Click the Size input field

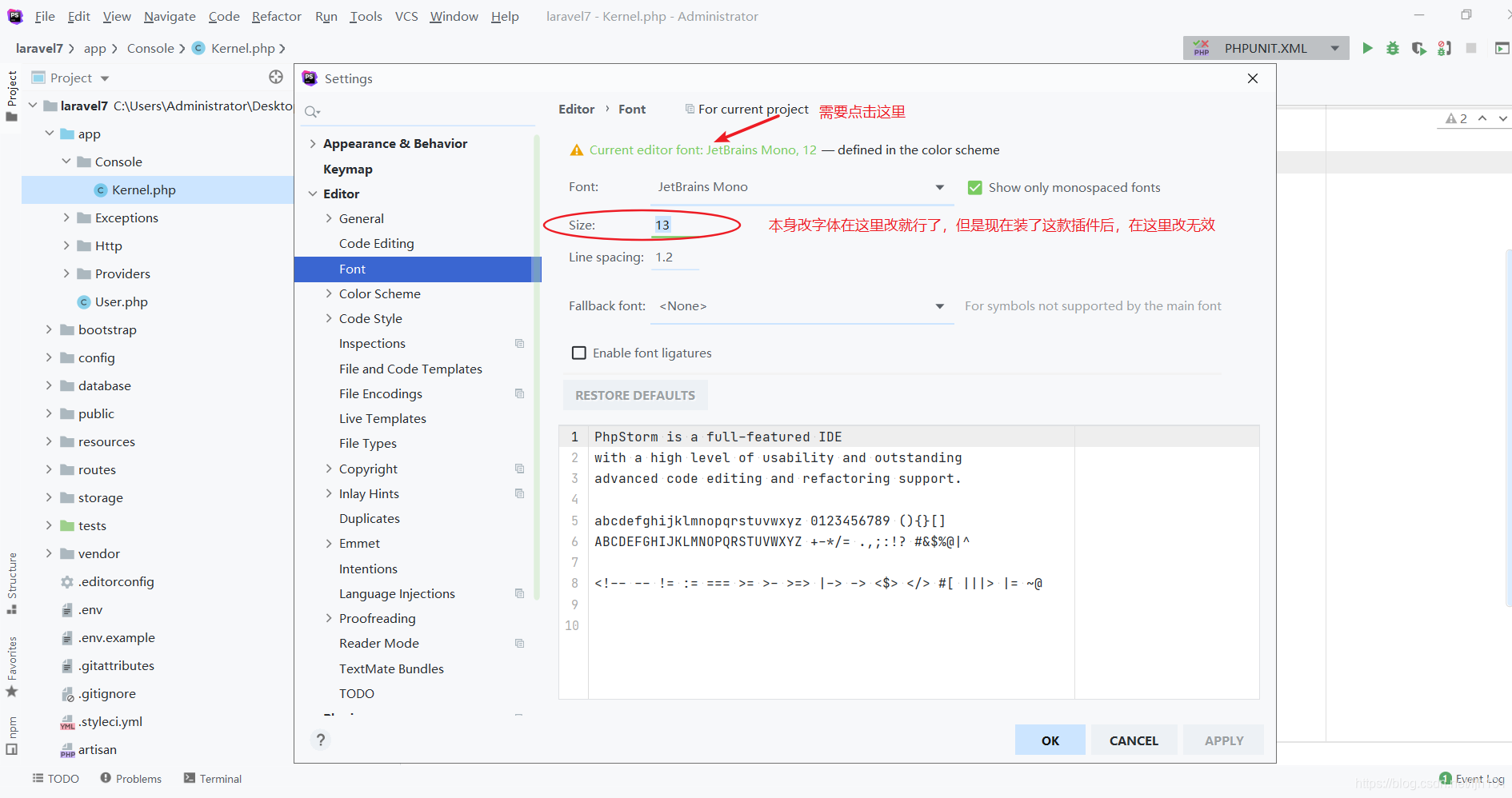coord(675,225)
